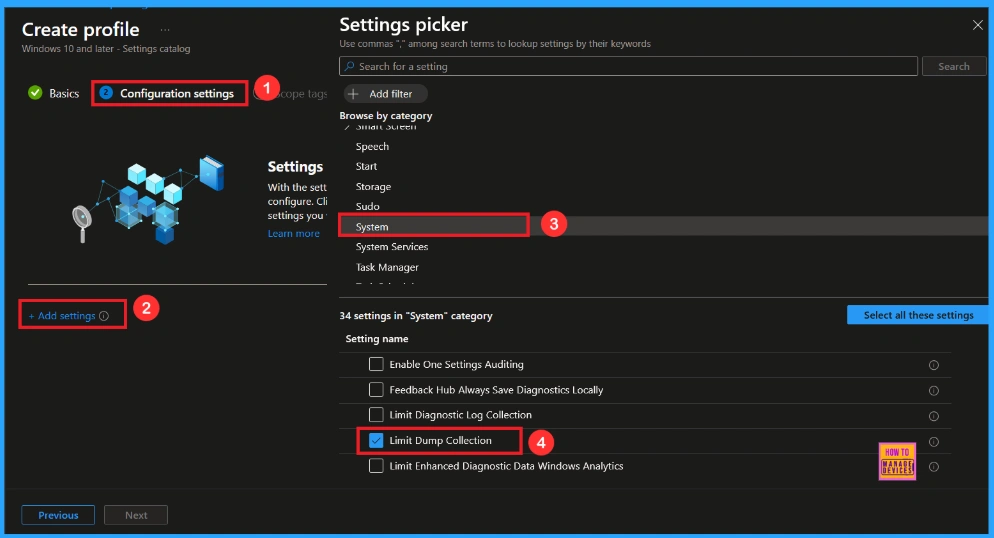Check Feedback Hub Always Save Diagnostics Locally
994x538 pixels.
[x=376, y=390]
